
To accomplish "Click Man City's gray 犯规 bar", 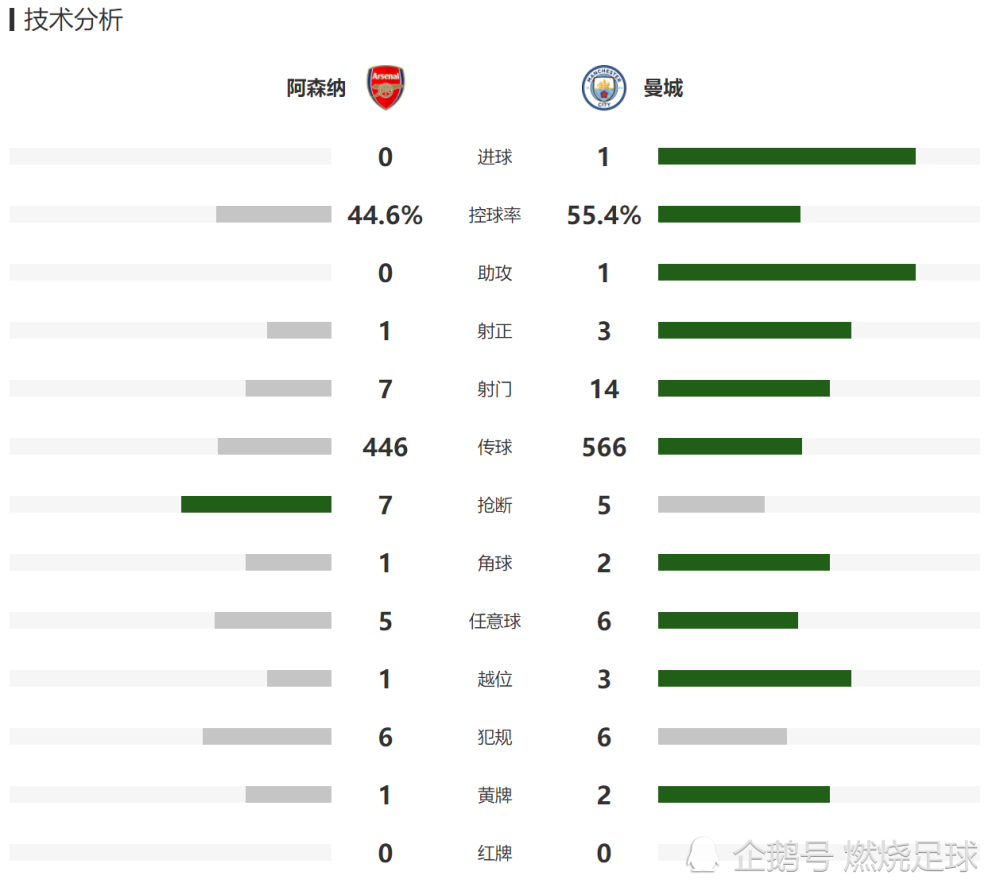I will click(x=722, y=737).
